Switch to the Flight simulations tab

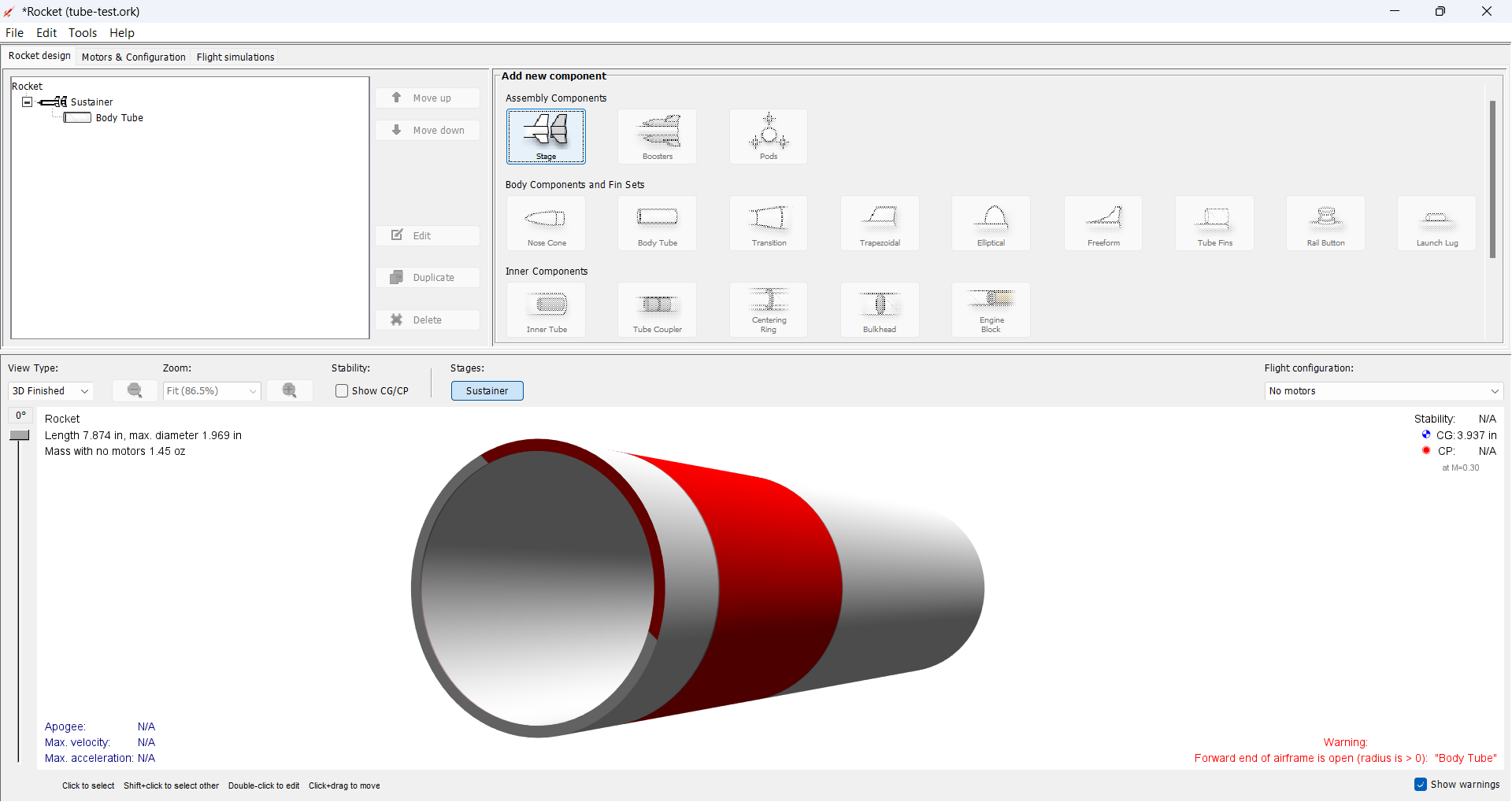[x=235, y=57]
